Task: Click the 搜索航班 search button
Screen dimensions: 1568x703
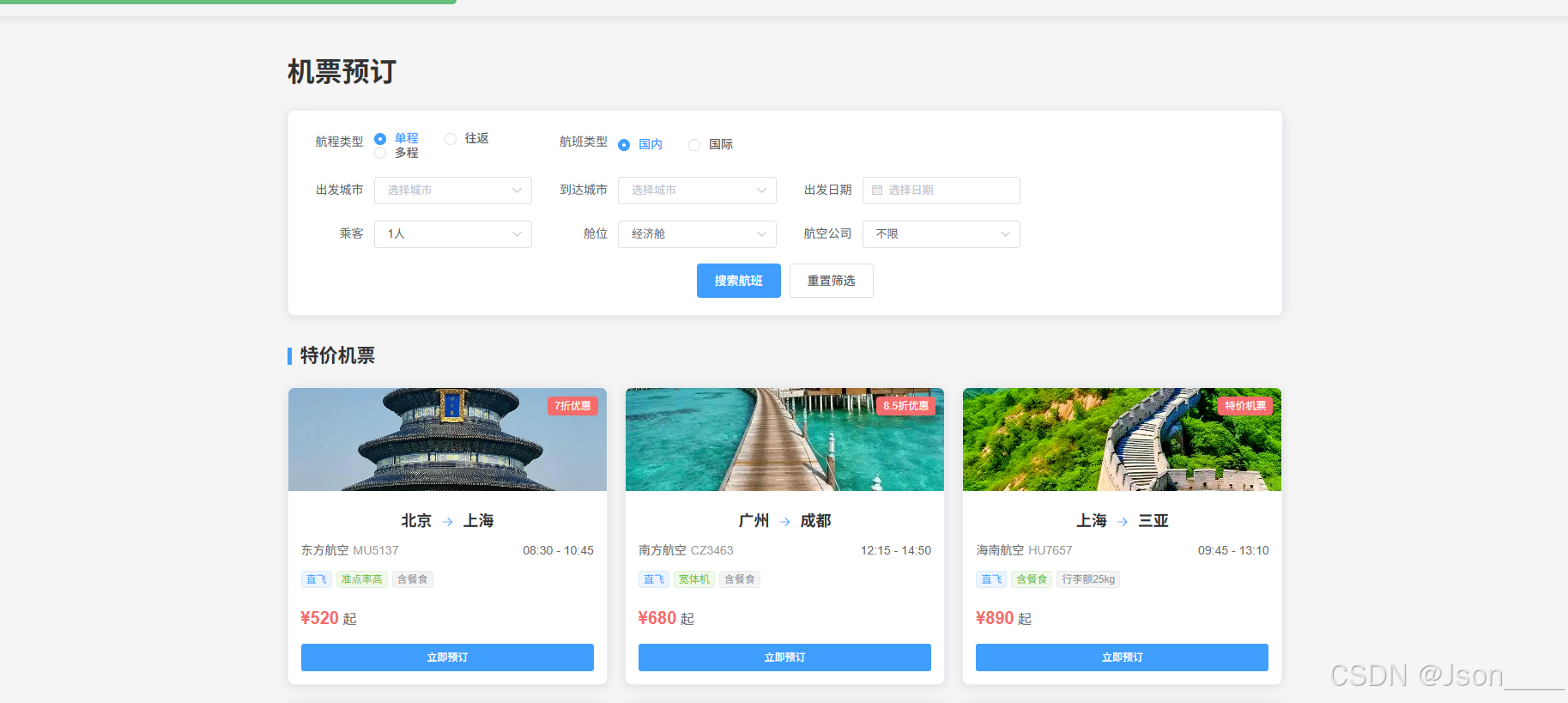Action: [x=739, y=281]
